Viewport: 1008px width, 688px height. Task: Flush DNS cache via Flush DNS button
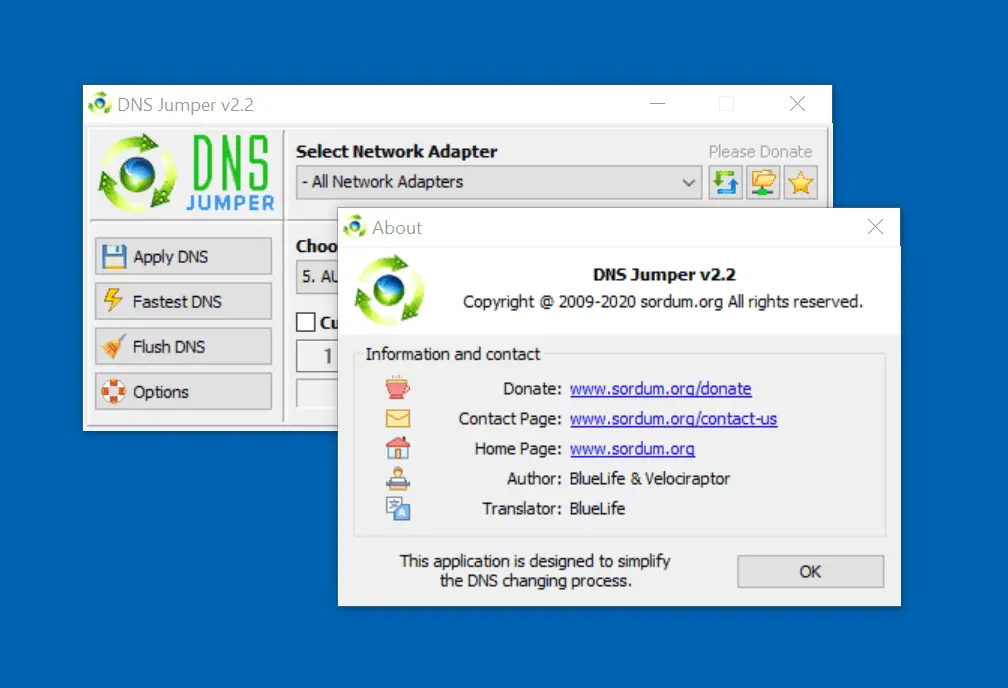[183, 347]
